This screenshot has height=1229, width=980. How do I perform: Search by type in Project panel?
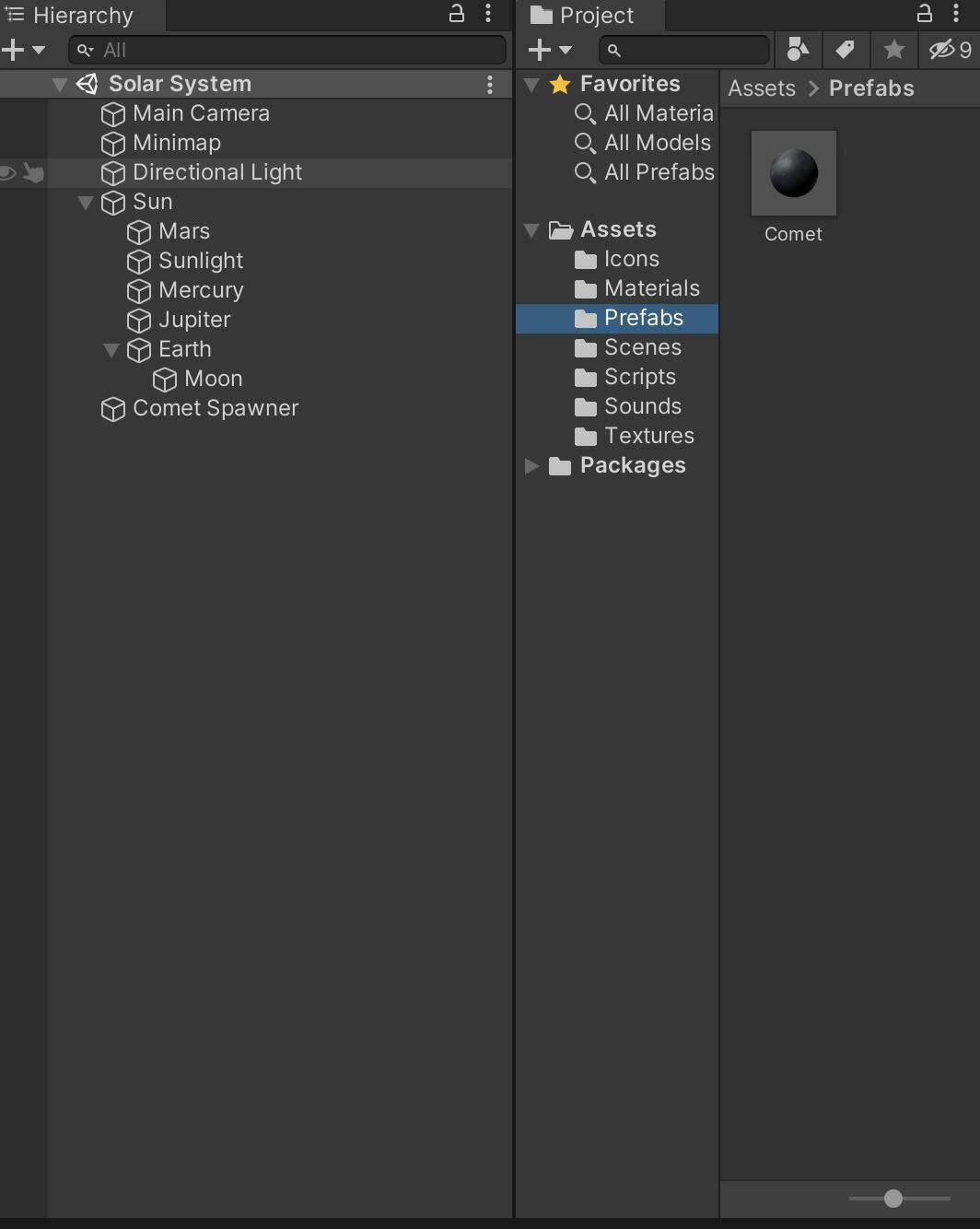799,50
